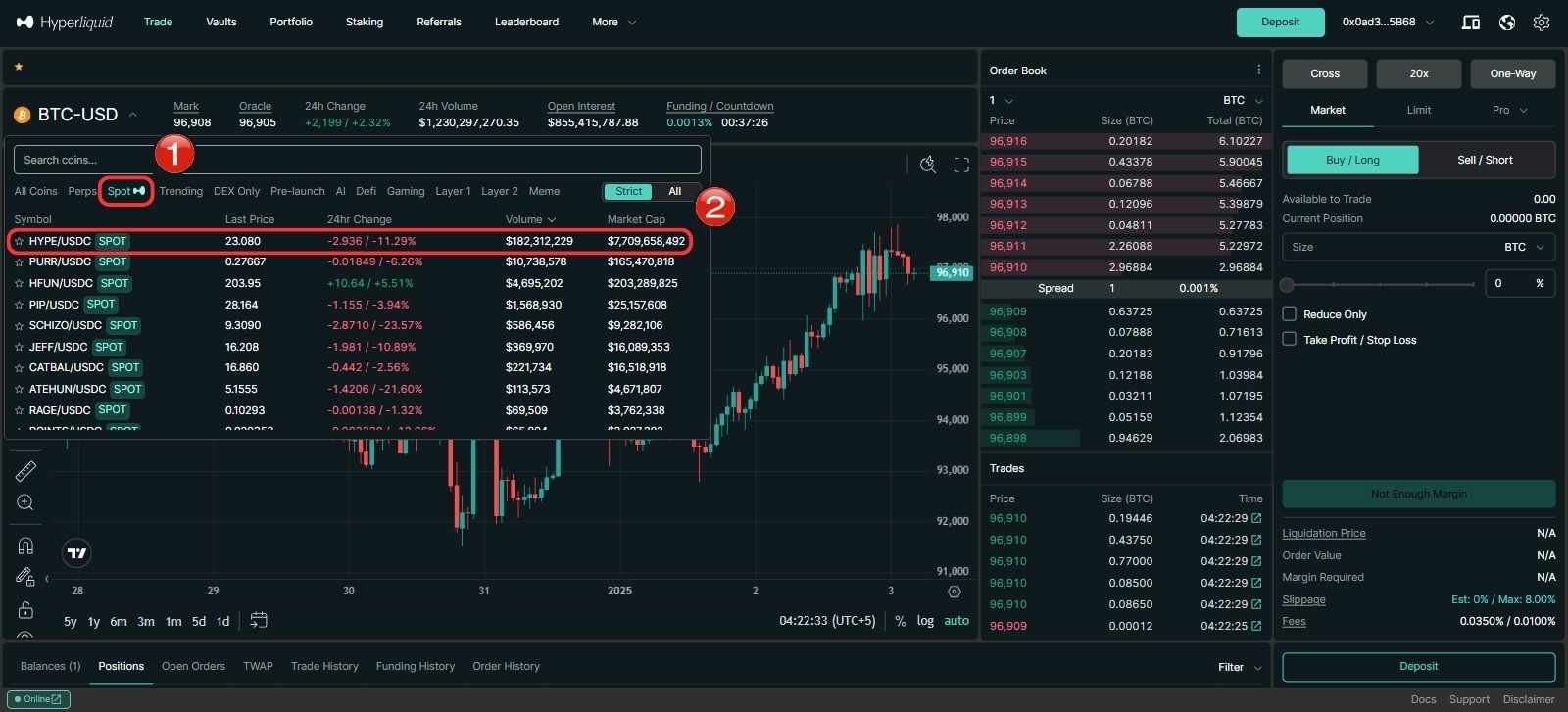Open the Cross margin mode button
This screenshot has width=1568, height=712.
[x=1325, y=73]
